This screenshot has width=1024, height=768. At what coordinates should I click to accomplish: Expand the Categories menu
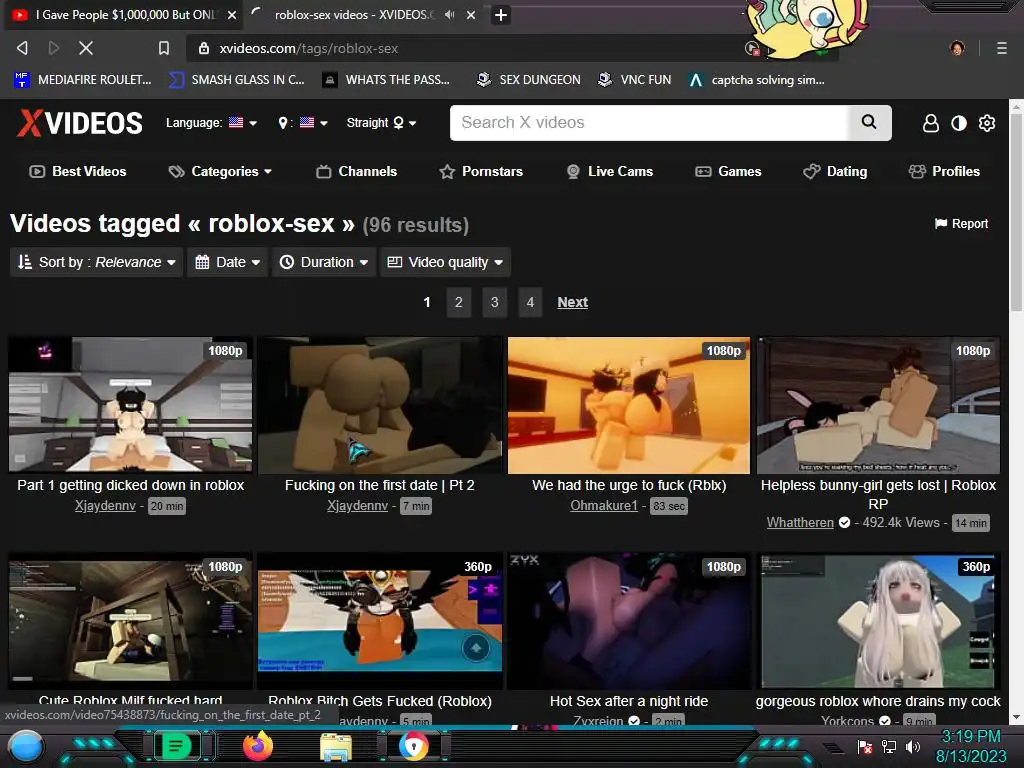pyautogui.click(x=220, y=171)
